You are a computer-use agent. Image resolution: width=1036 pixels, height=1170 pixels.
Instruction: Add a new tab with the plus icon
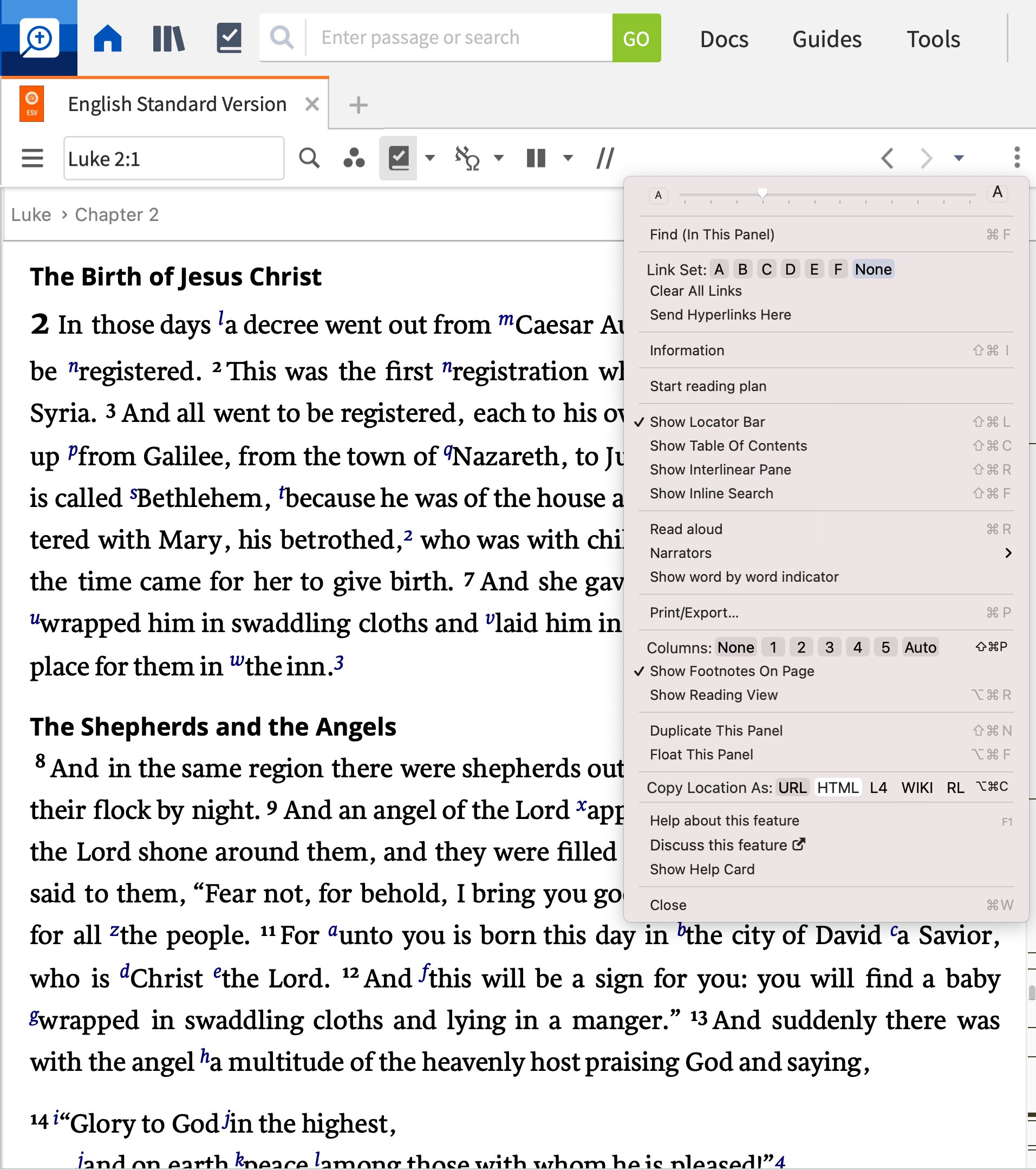(x=359, y=105)
